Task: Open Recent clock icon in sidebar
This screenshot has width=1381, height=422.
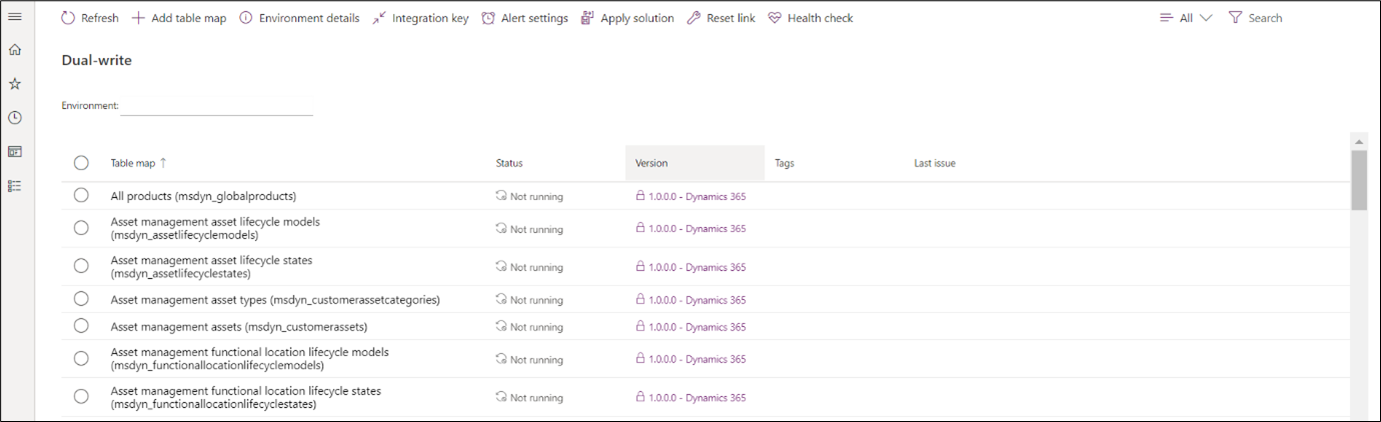Action: tap(15, 118)
